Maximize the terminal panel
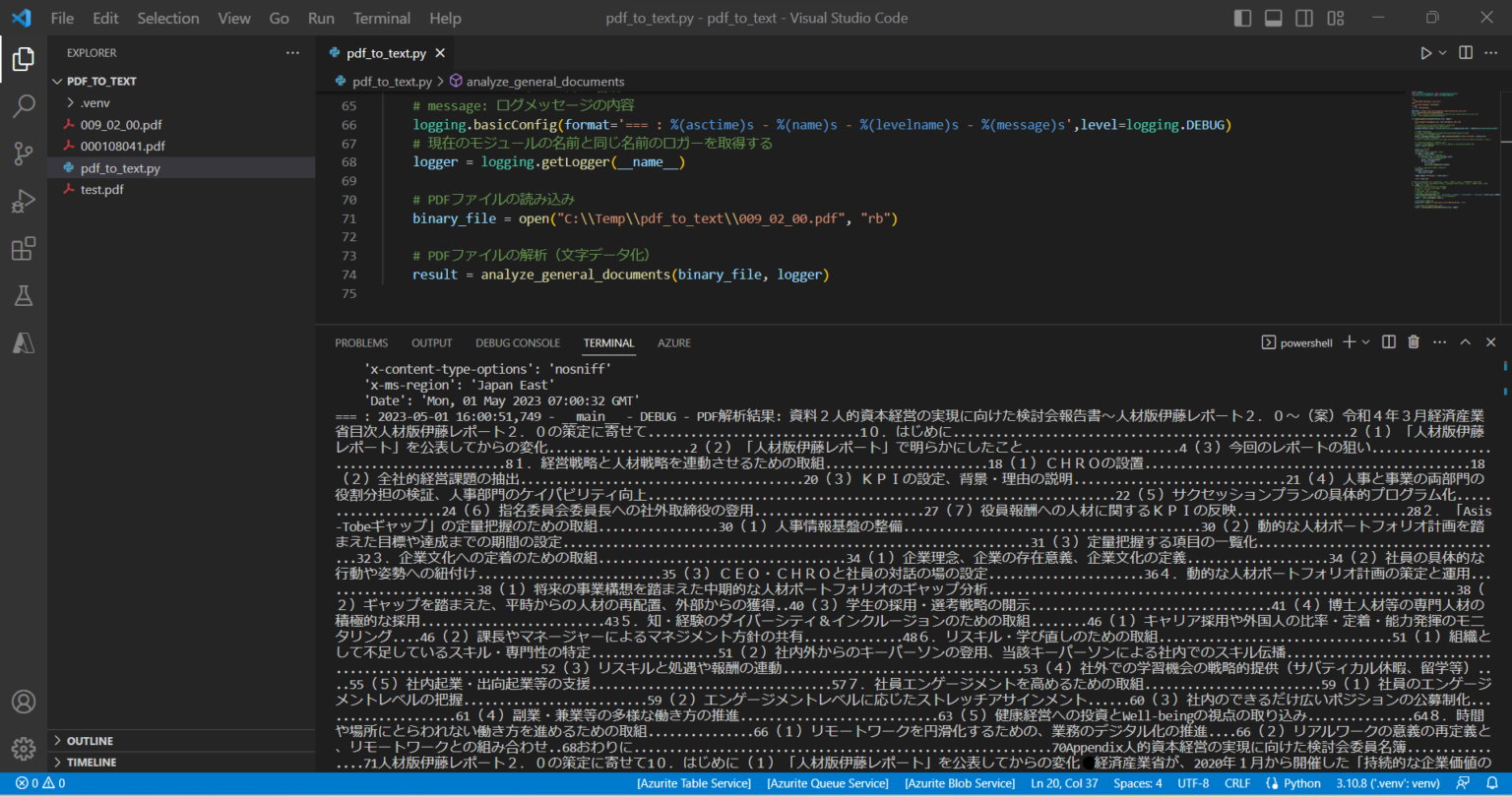This screenshot has width=1512, height=797. (1466, 341)
